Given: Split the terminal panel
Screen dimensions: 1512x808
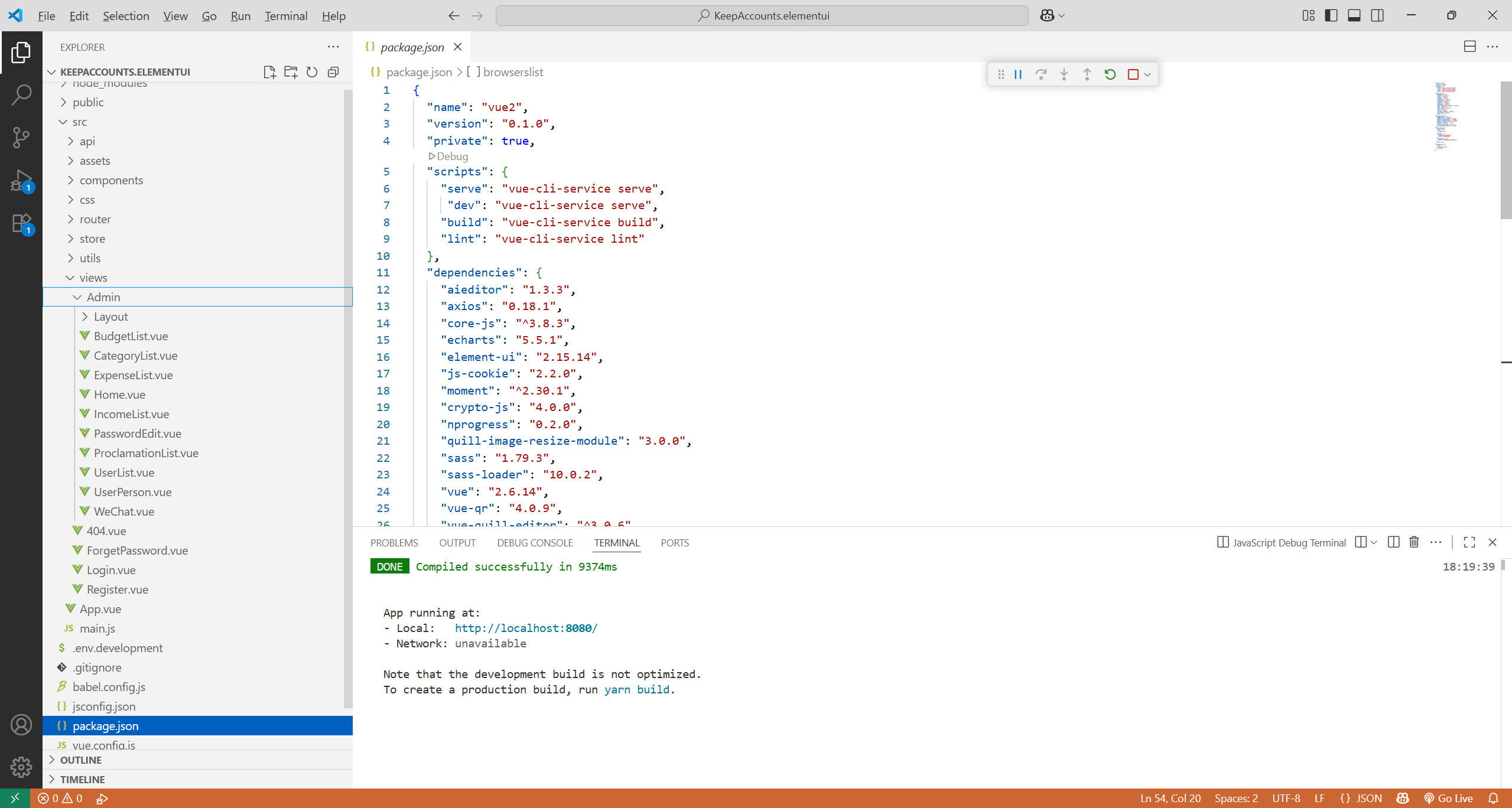Looking at the screenshot, I should 1393,542.
